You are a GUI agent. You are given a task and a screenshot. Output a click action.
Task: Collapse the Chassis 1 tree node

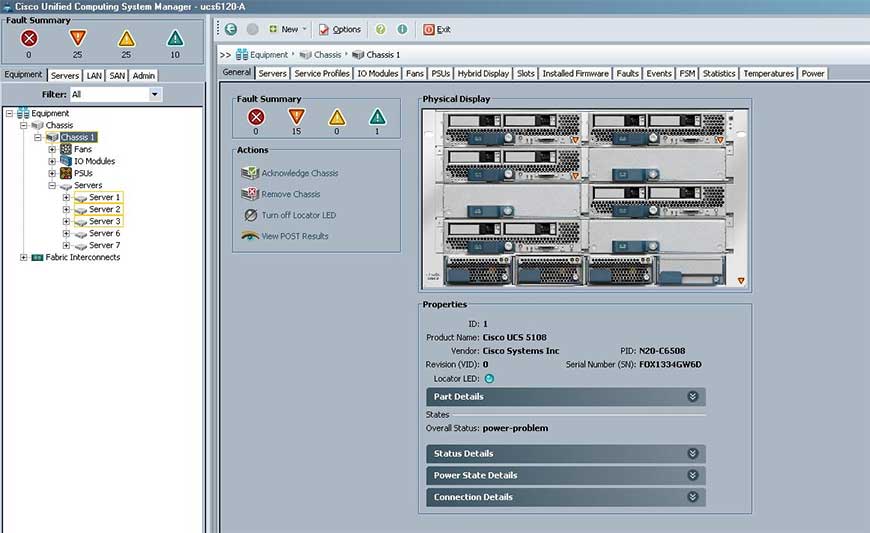point(38,137)
